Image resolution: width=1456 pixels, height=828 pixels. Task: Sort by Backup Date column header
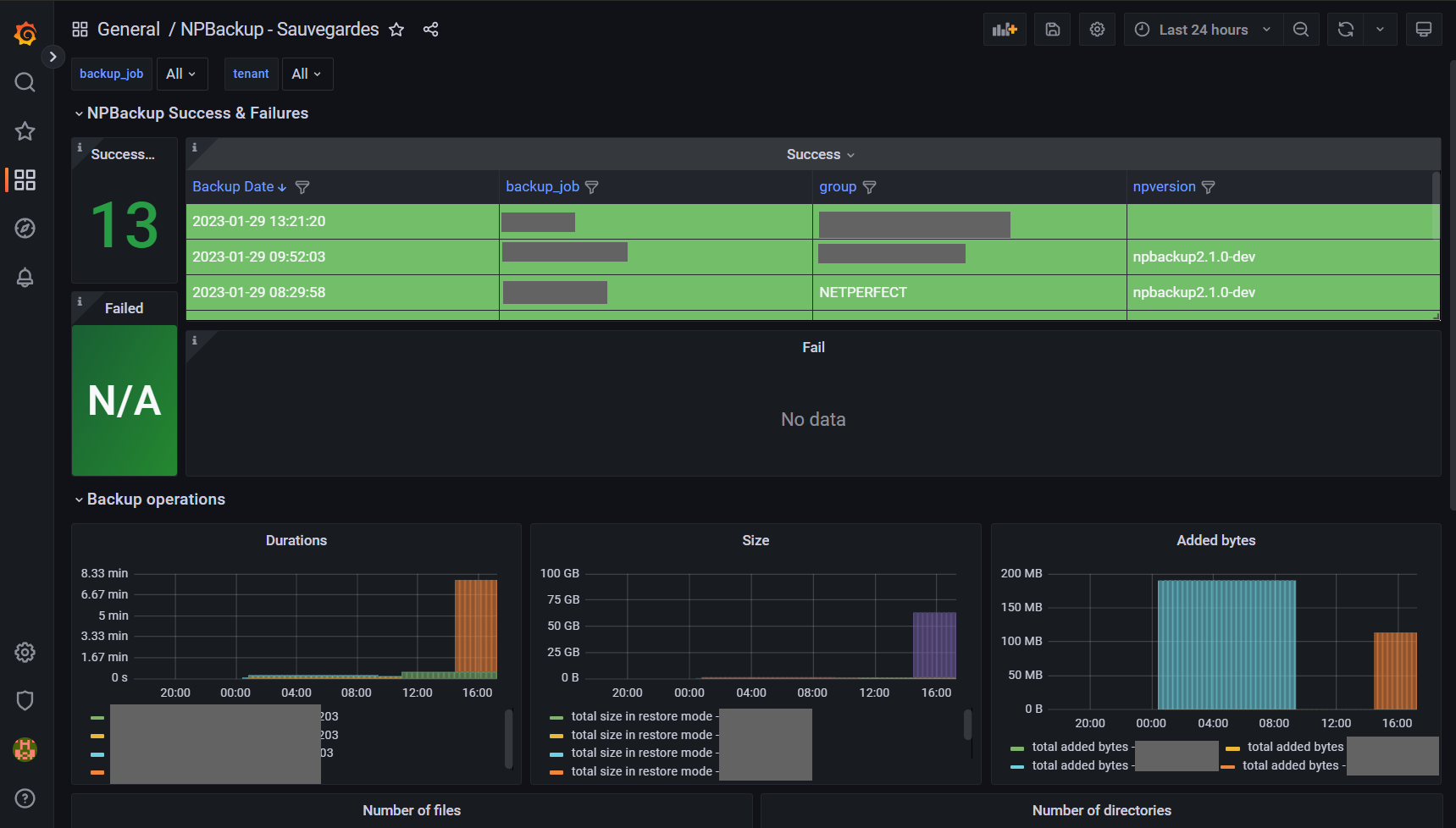click(240, 187)
